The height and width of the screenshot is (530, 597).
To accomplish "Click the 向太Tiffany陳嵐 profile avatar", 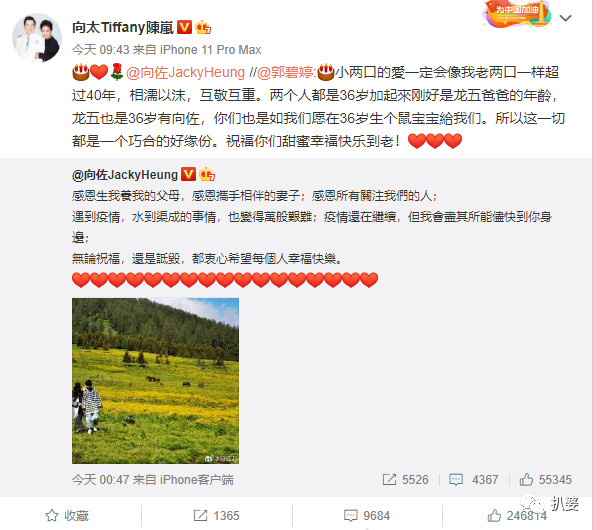I will coord(37,38).
